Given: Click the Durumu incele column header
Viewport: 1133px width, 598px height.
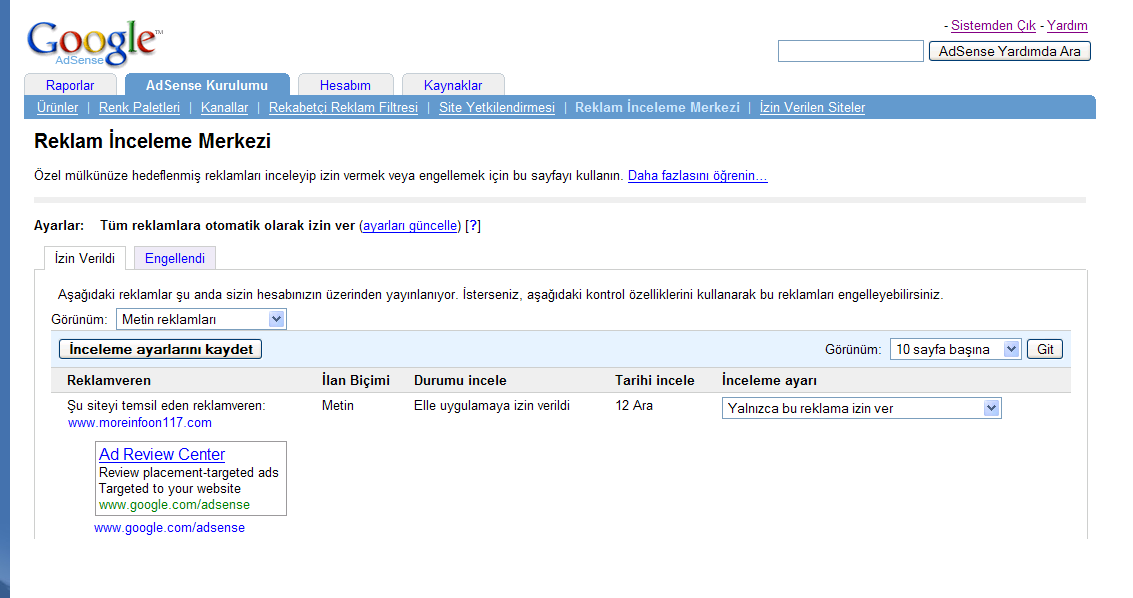Looking at the screenshot, I should [460, 381].
